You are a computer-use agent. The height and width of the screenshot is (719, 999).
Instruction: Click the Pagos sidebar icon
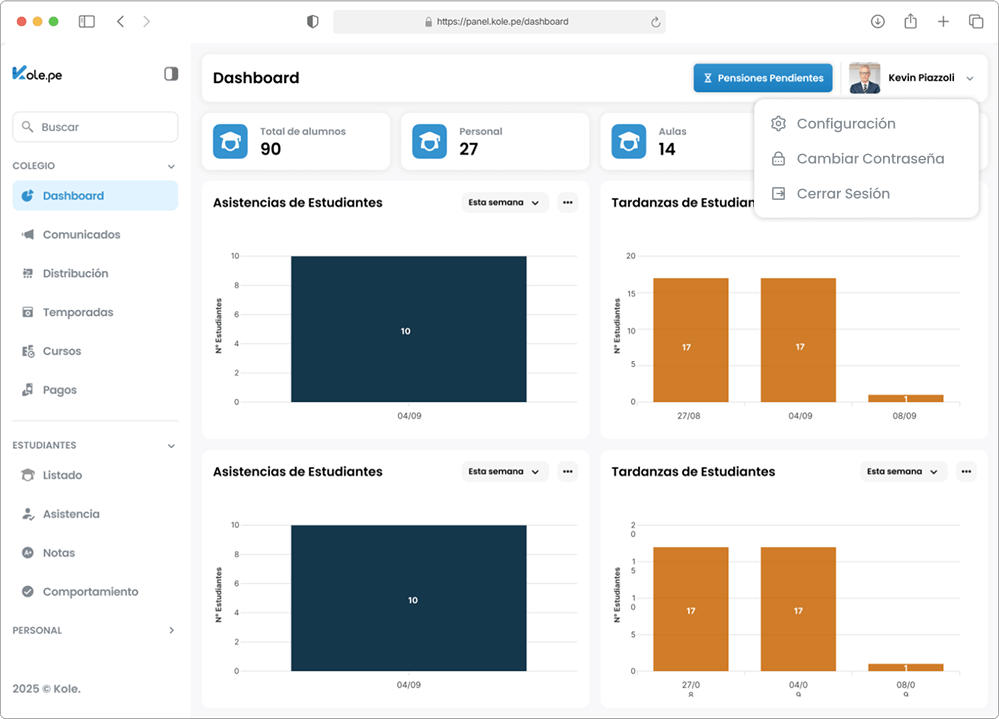pyautogui.click(x=28, y=390)
